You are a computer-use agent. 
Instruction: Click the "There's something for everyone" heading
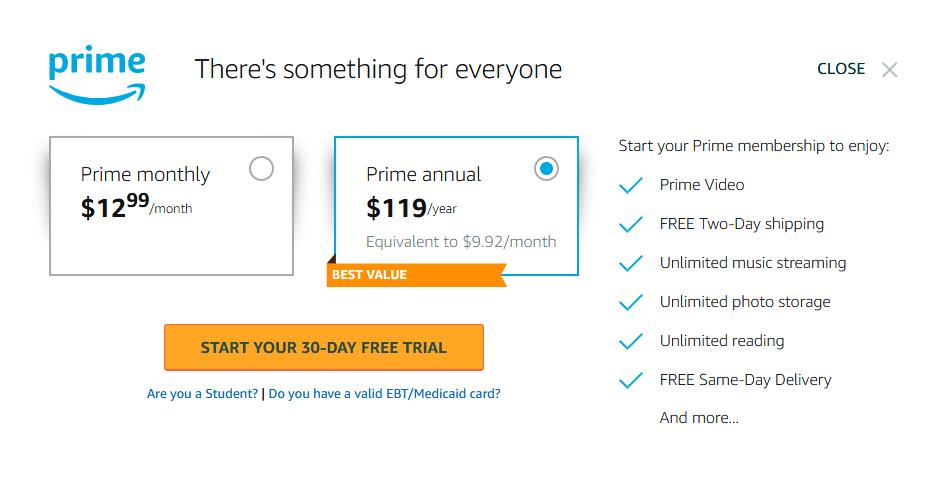coord(378,69)
